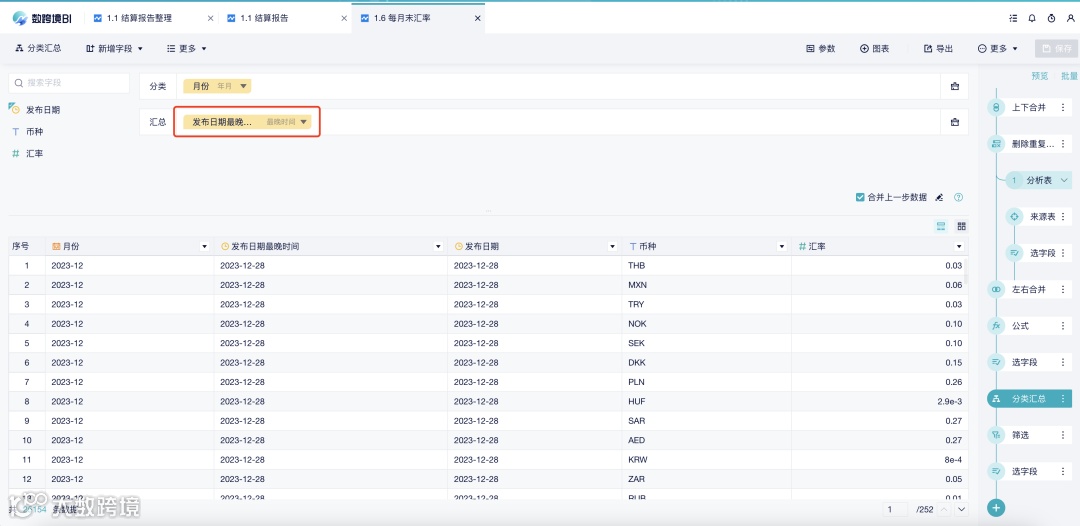Image resolution: width=1080 pixels, height=526 pixels.
Task: Open the left toolbar 更多 dropdown
Action: (187, 48)
